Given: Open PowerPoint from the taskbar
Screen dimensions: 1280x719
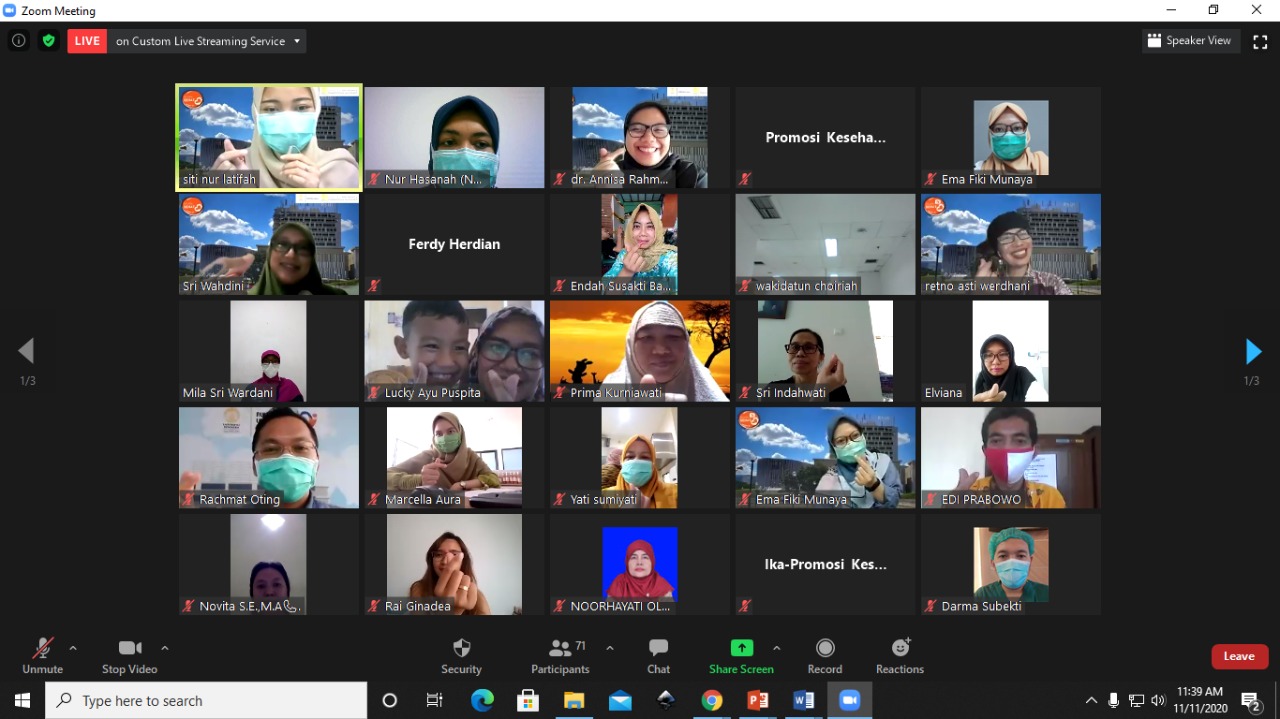Looking at the screenshot, I should coord(758,701).
